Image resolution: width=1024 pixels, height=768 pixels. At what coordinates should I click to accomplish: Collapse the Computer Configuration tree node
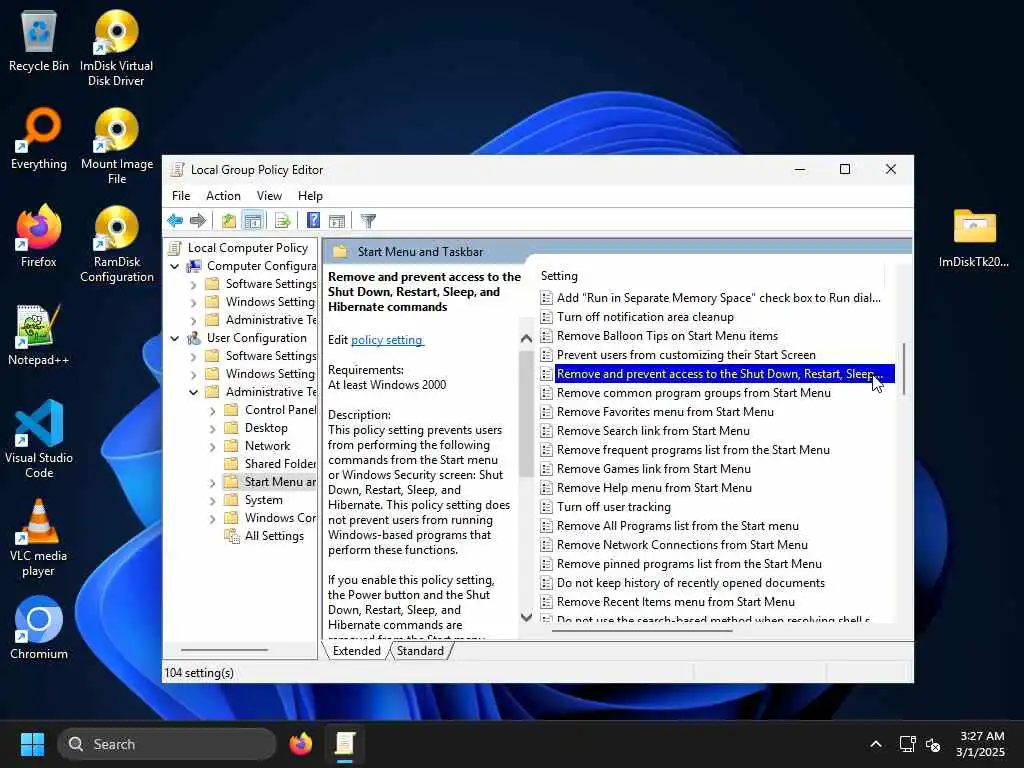(x=174, y=266)
